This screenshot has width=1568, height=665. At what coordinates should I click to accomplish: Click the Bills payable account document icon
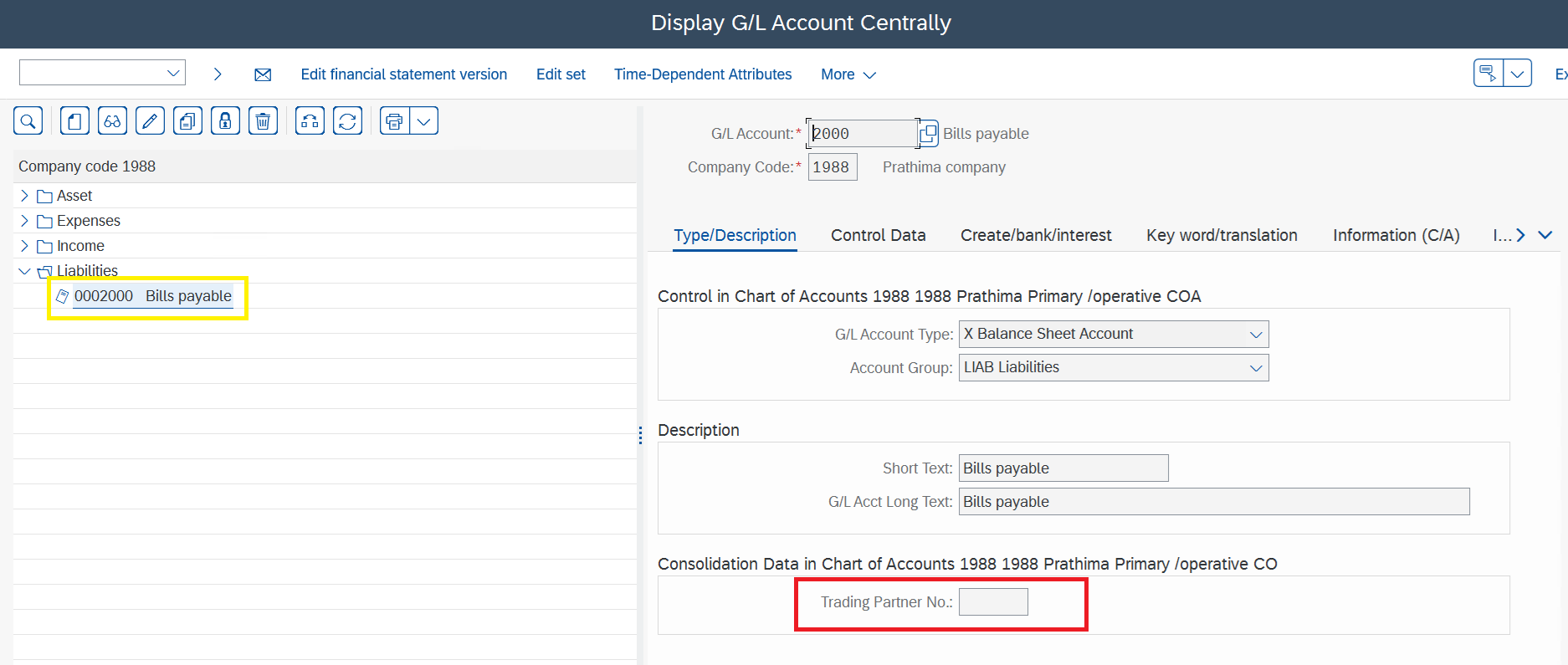click(62, 296)
